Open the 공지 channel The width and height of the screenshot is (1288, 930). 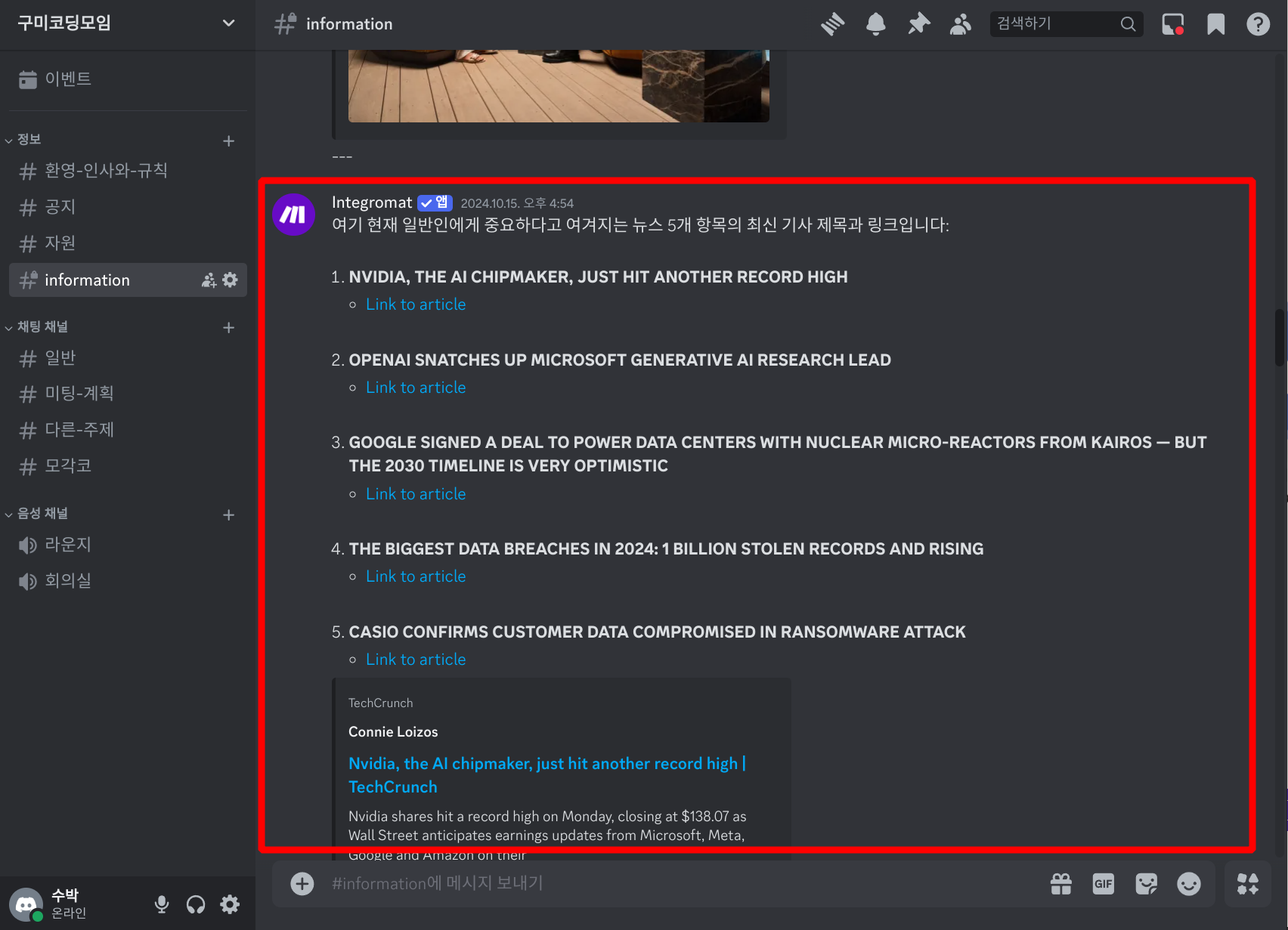128,207
